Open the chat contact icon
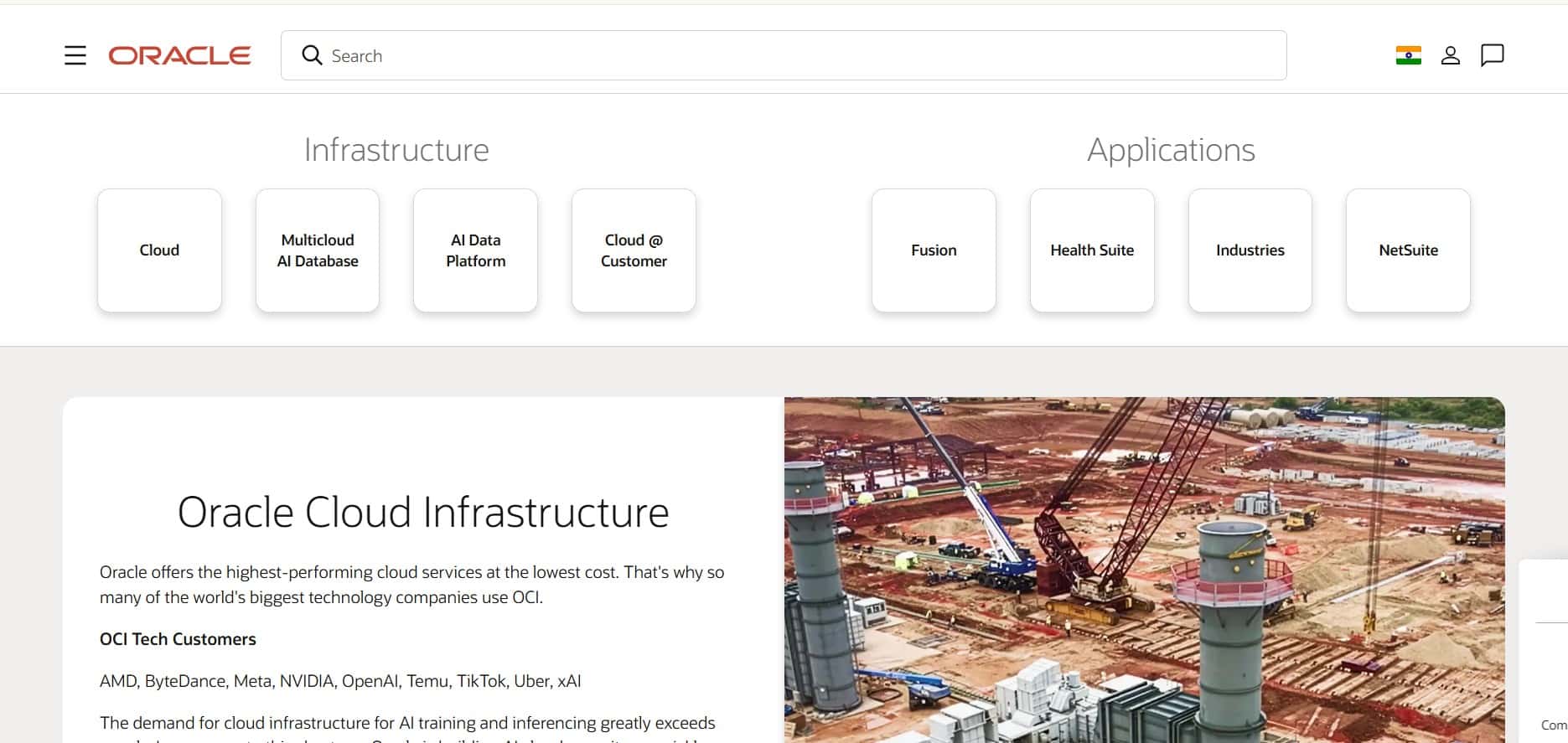The image size is (1568, 743). [x=1493, y=55]
